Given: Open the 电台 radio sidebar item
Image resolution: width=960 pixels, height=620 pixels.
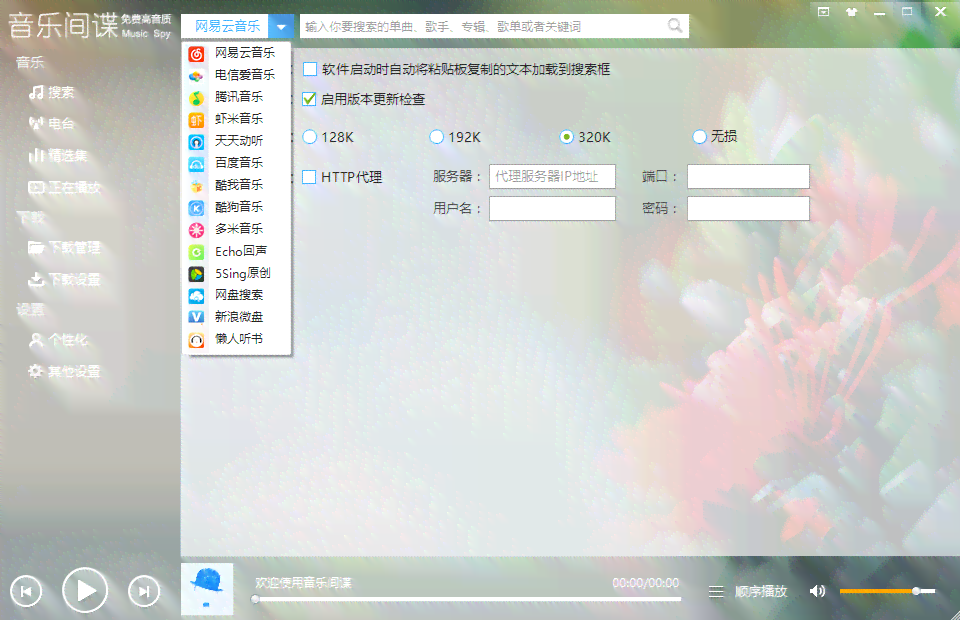Looking at the screenshot, I should tap(51, 124).
